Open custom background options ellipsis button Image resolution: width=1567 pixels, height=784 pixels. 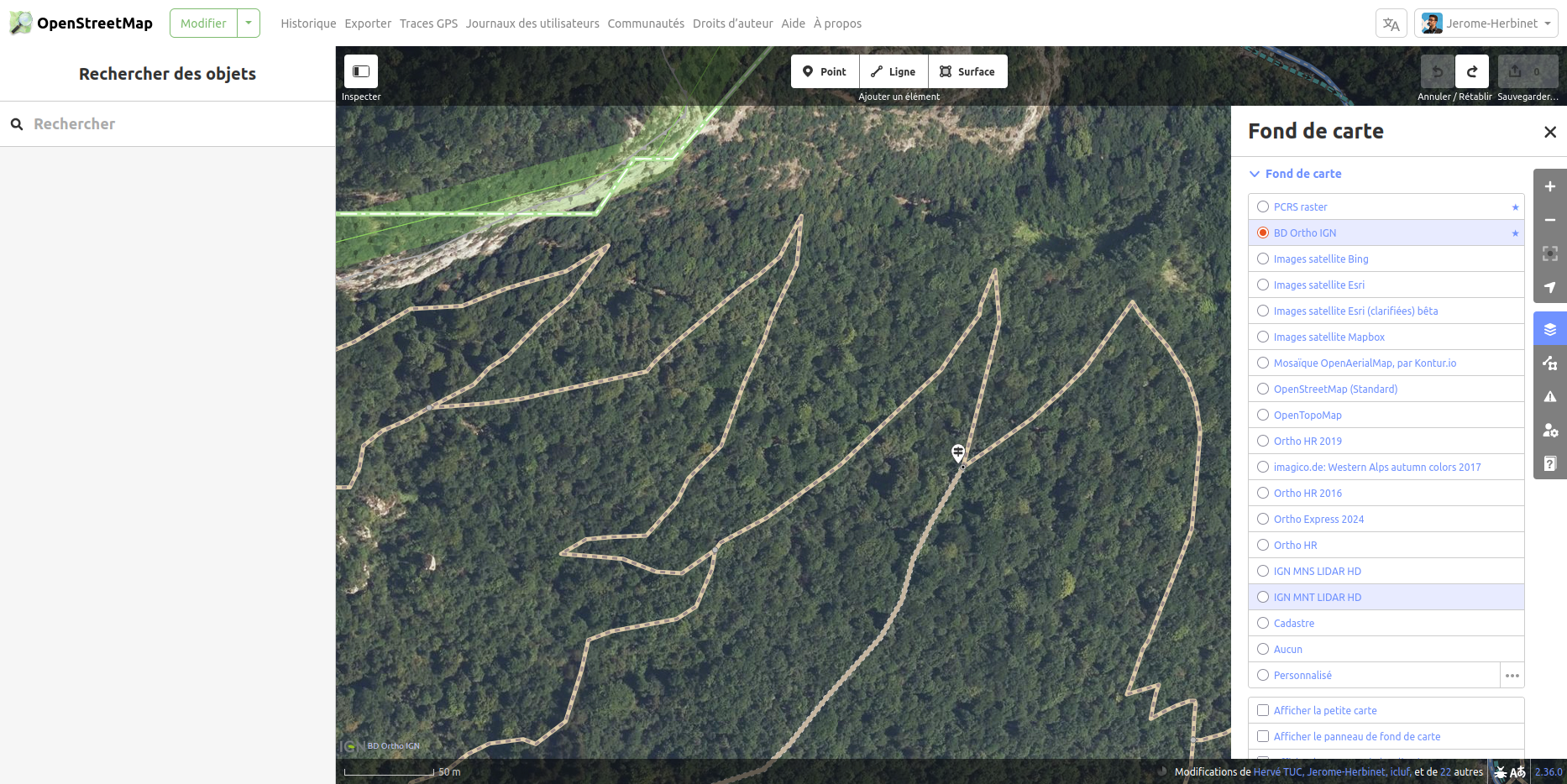click(1512, 675)
